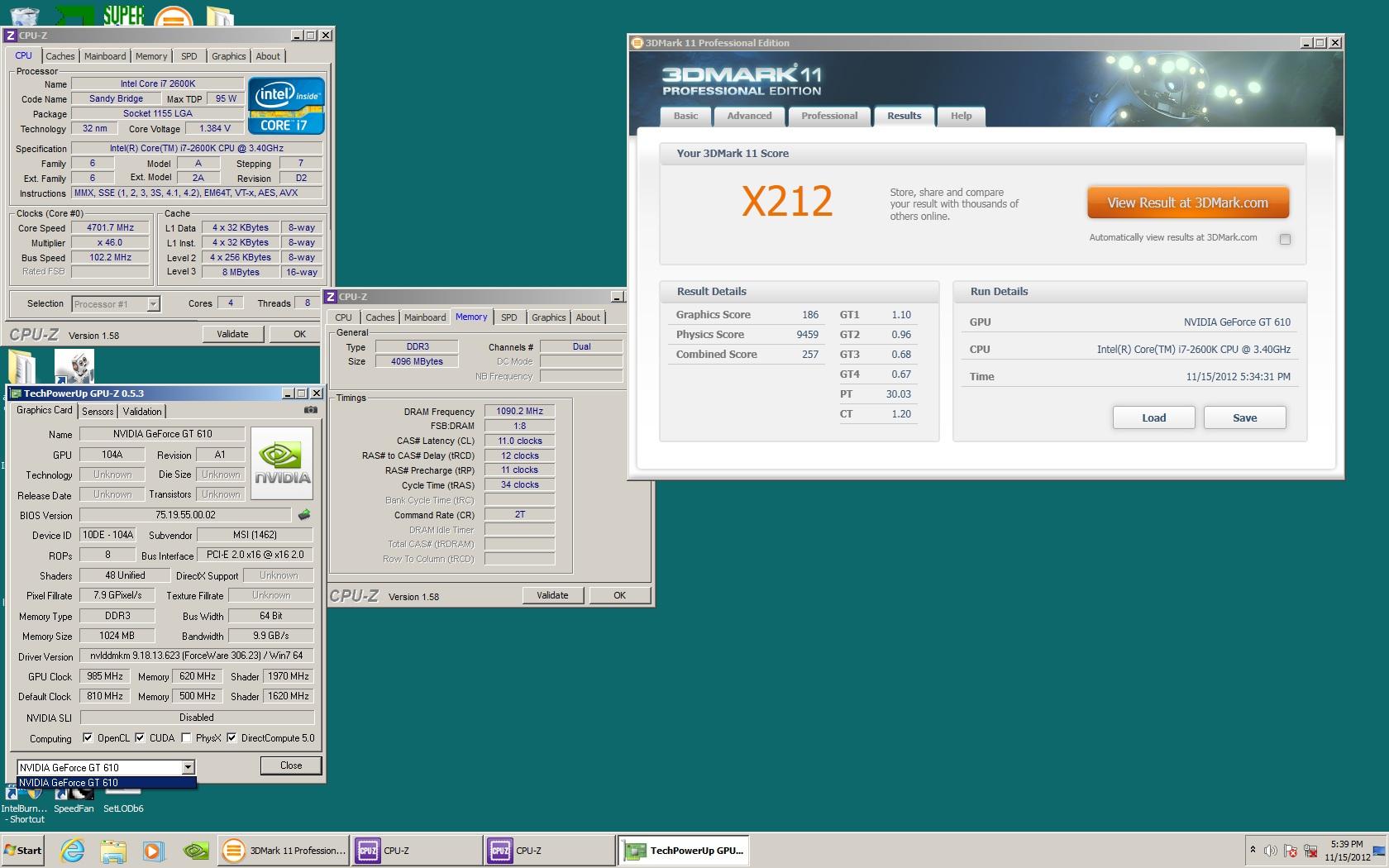Image resolution: width=1389 pixels, height=868 pixels.
Task: Click the BIOS Version field 75.19.55.00.02
Action: pyautogui.click(x=185, y=515)
